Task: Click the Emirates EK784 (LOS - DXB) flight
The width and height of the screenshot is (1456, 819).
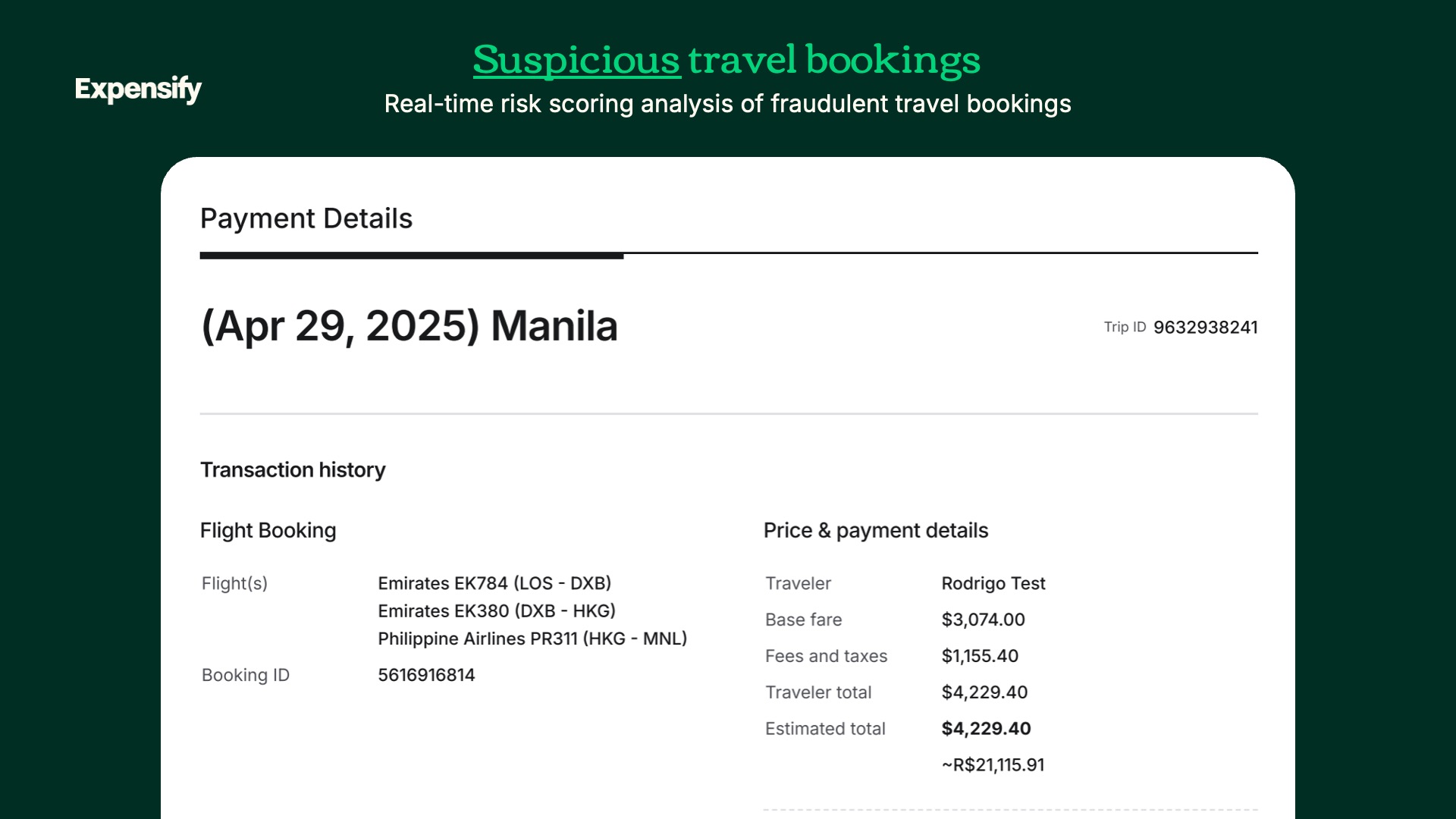Action: (494, 583)
